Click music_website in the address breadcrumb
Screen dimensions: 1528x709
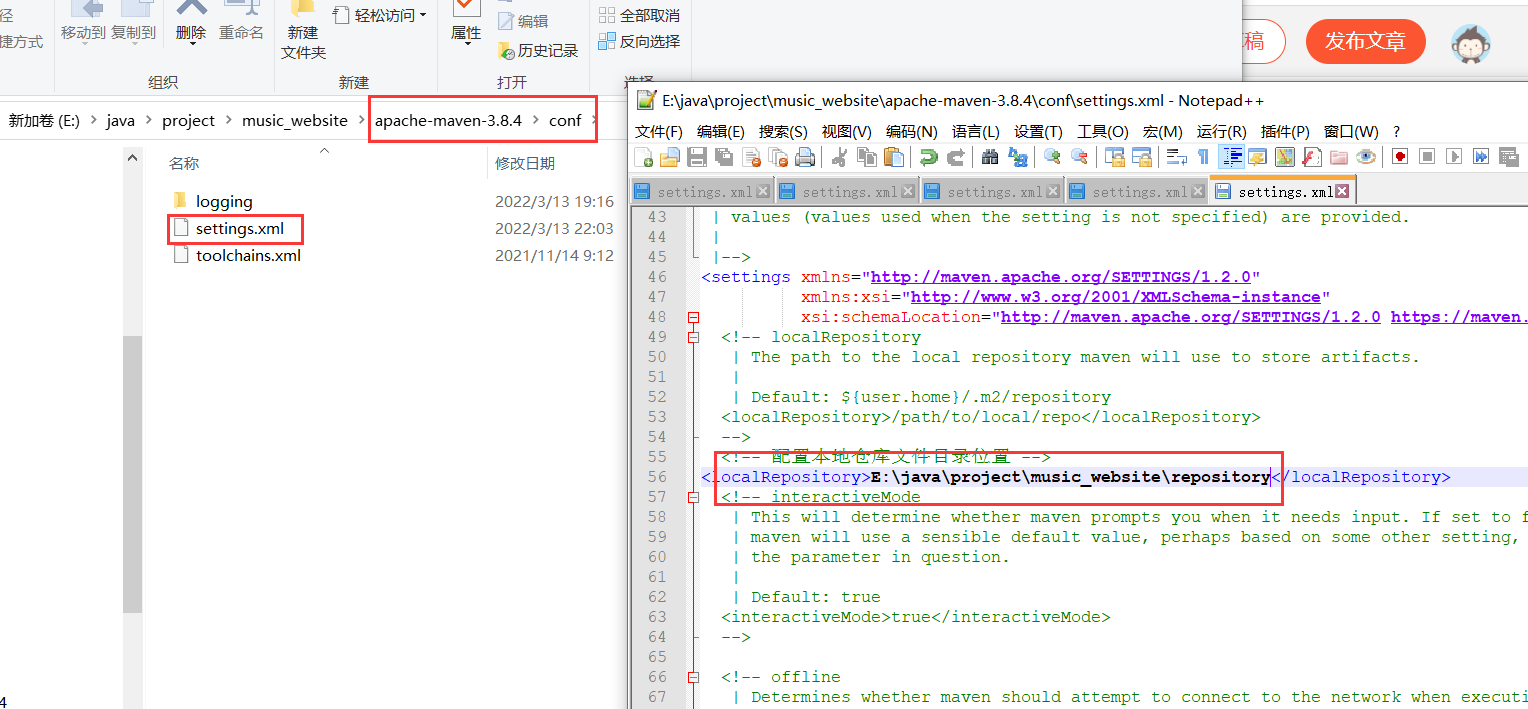295,121
